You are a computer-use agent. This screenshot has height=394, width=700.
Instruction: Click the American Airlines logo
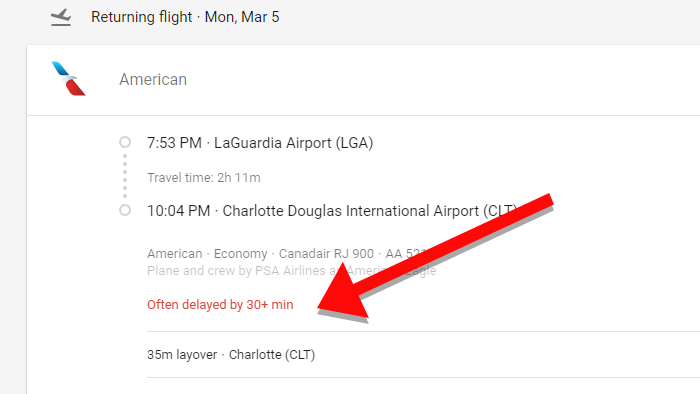click(68, 79)
